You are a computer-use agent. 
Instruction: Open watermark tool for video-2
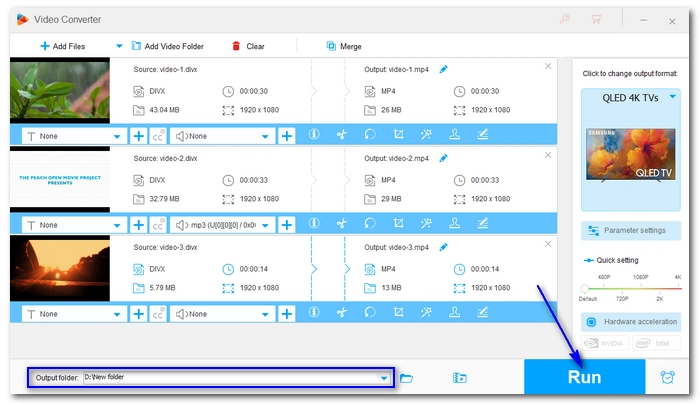[x=454, y=223]
